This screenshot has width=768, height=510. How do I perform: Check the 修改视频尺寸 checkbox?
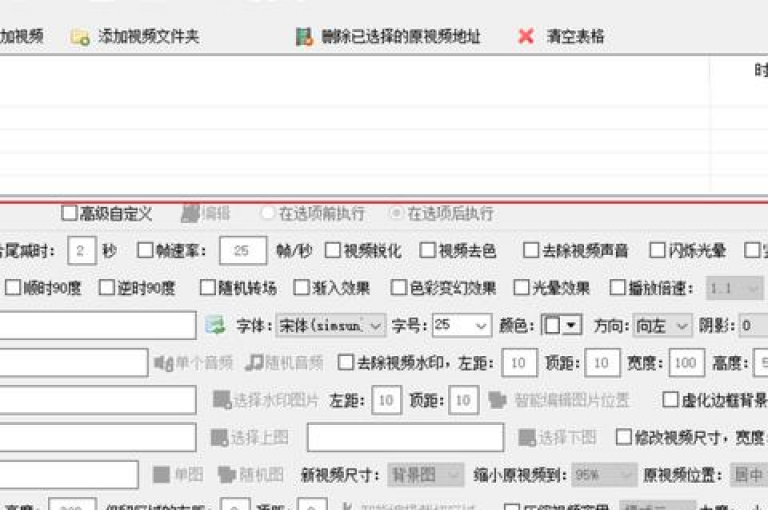(x=624, y=437)
